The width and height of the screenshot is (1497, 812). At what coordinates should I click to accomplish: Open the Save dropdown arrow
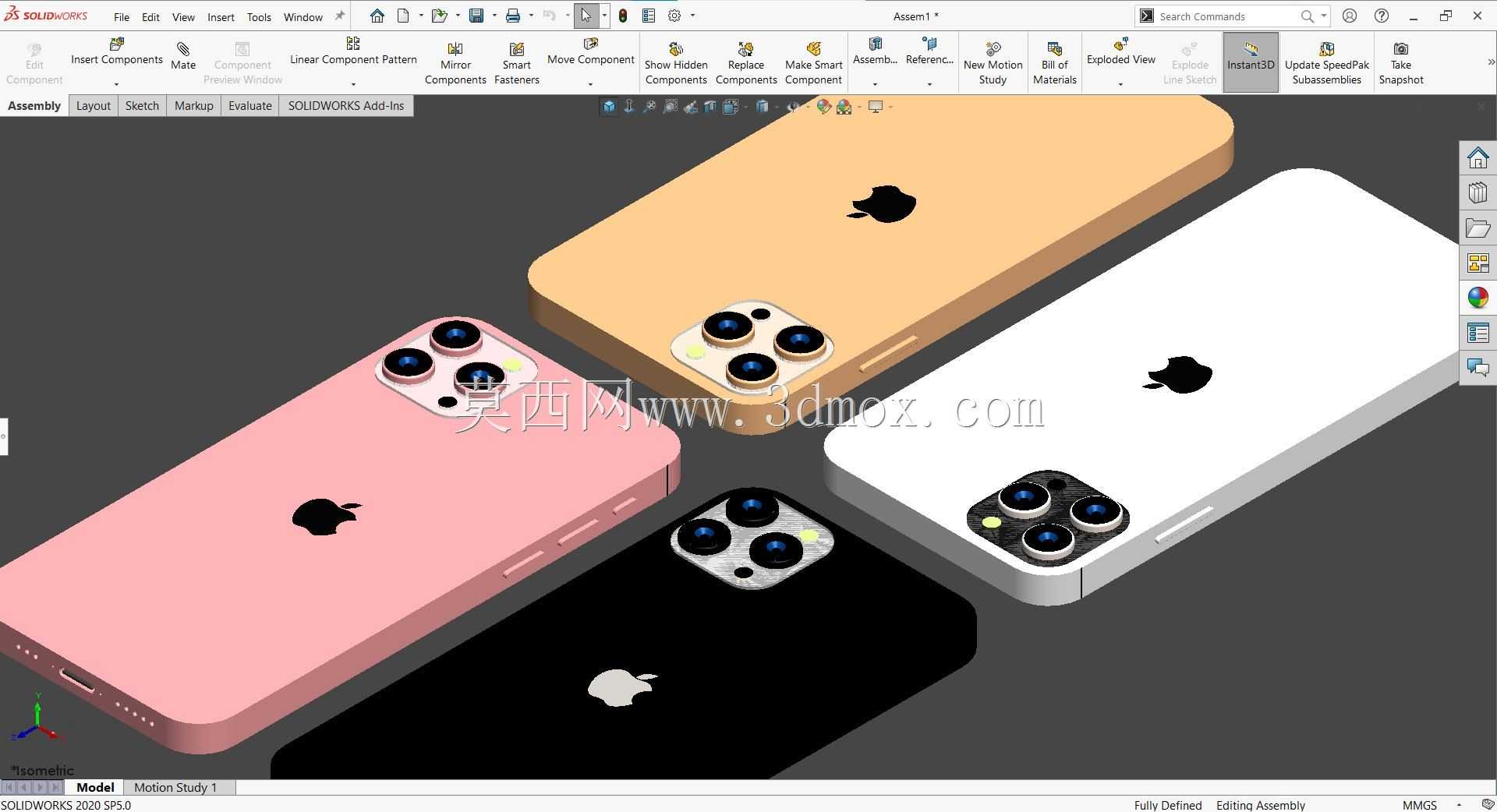[494, 16]
